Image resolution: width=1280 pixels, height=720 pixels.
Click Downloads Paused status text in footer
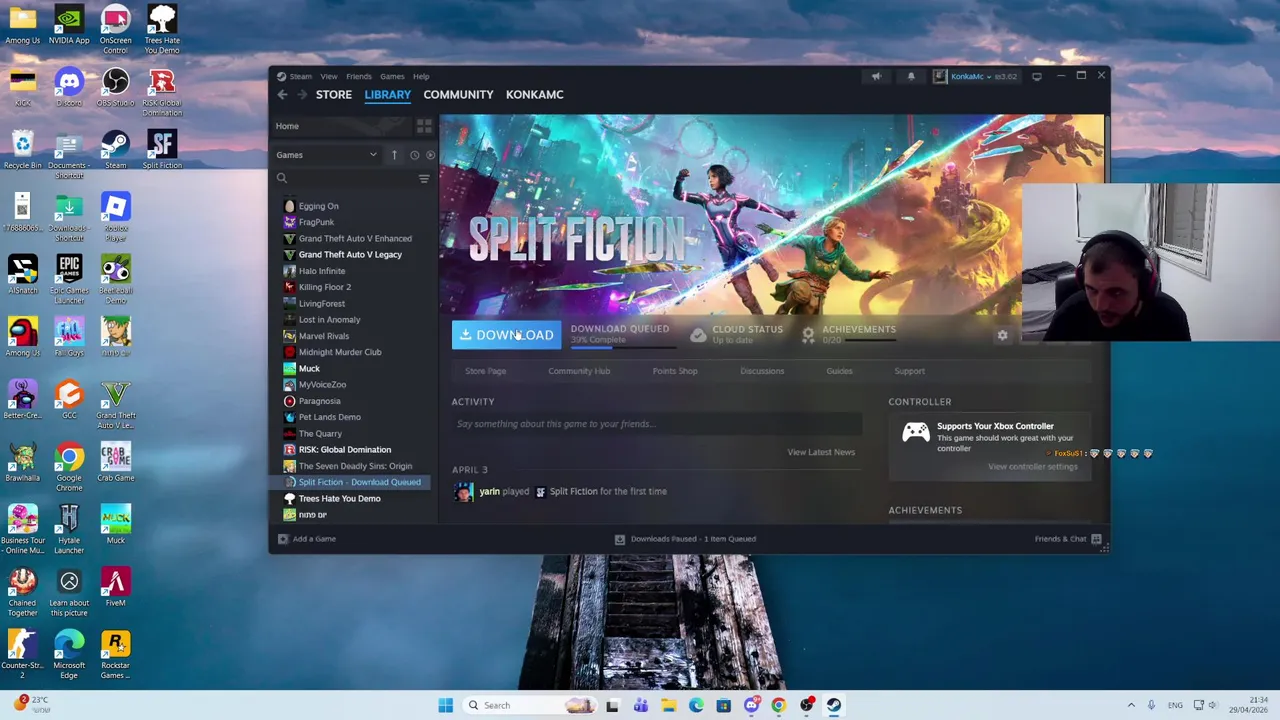[693, 539]
